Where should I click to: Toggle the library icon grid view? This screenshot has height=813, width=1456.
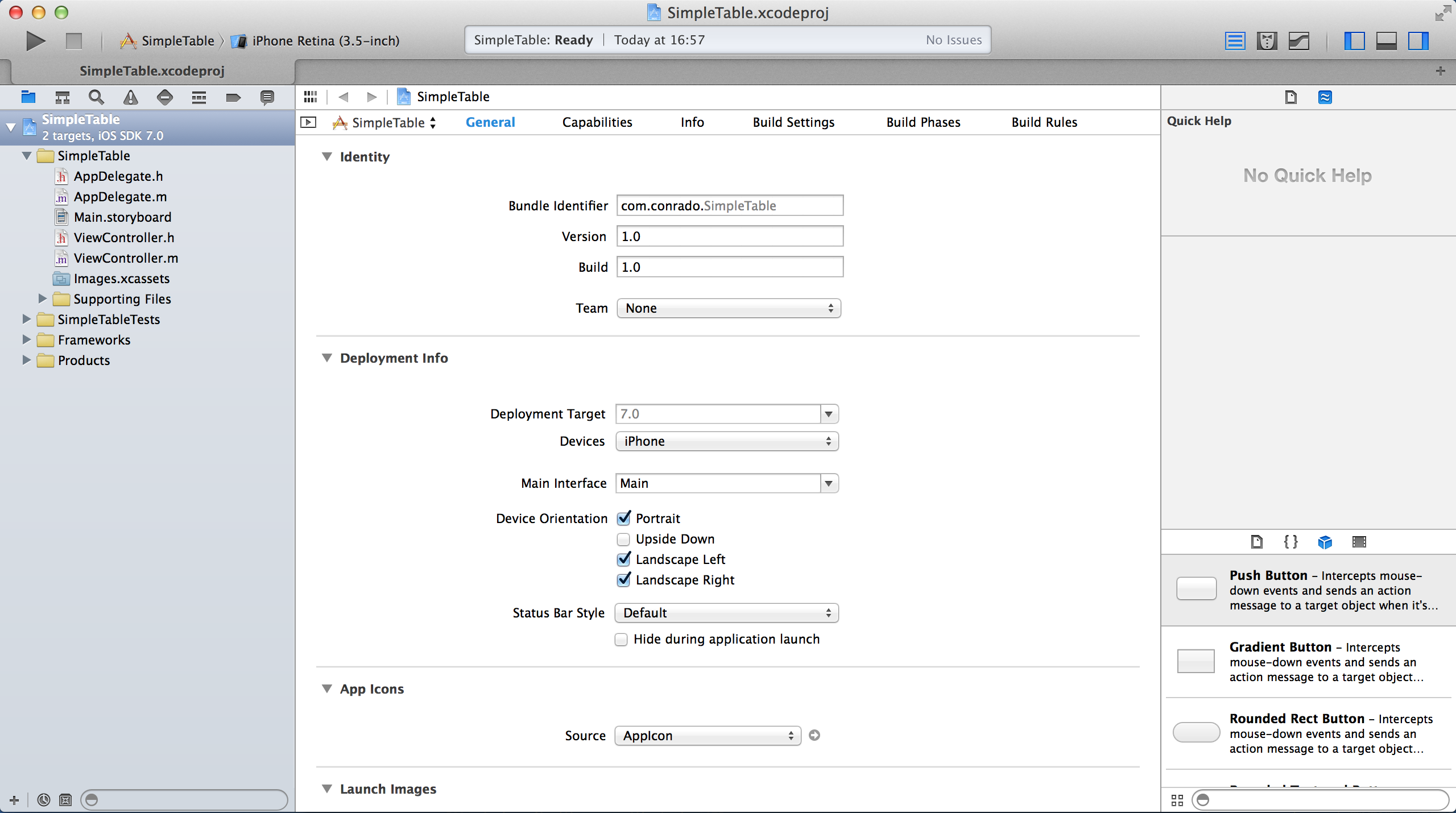point(1177,800)
